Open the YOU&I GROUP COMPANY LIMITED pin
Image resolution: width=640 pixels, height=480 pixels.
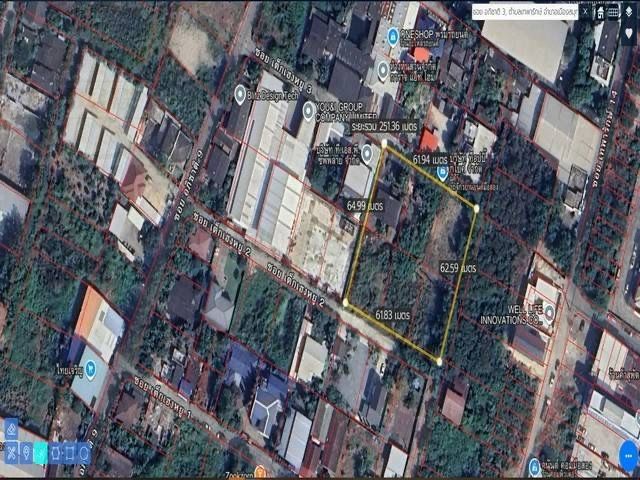pos(308,109)
